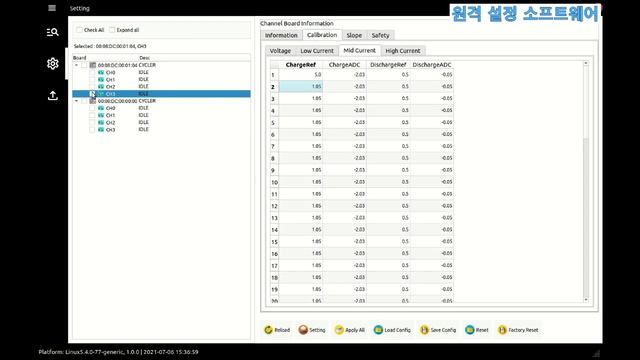Click the Reset button icon
The height and width of the screenshot is (360, 640).
click(469, 330)
